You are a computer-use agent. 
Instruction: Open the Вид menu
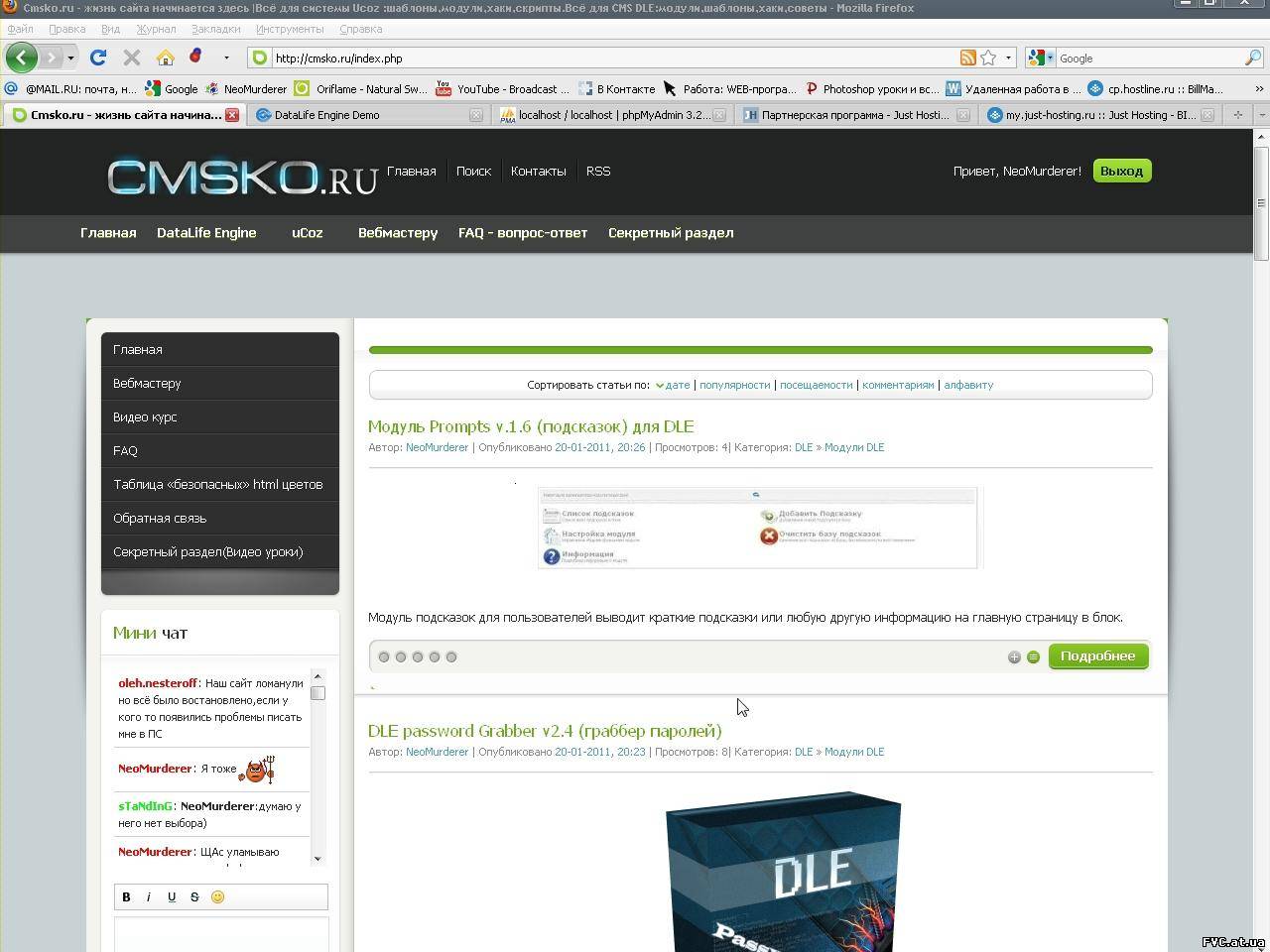coord(110,29)
